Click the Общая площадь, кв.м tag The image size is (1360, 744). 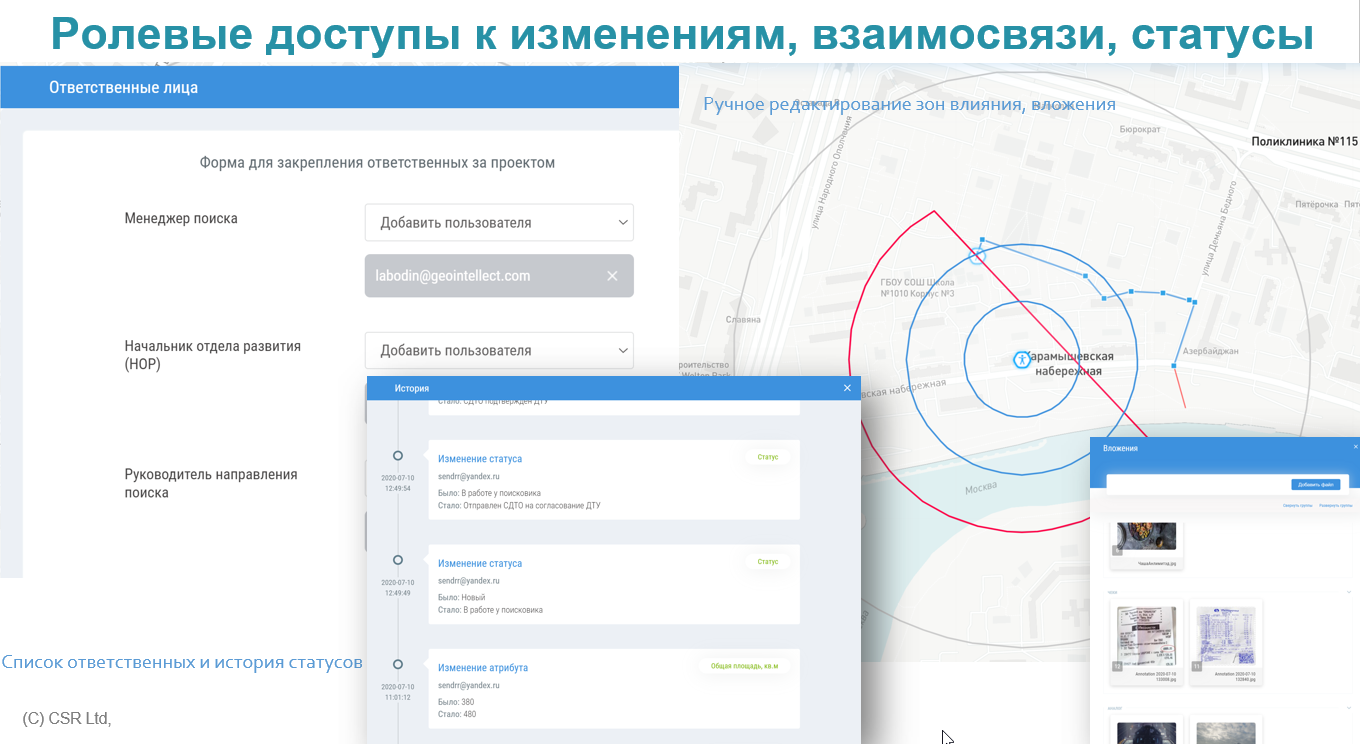[x=743, y=666]
